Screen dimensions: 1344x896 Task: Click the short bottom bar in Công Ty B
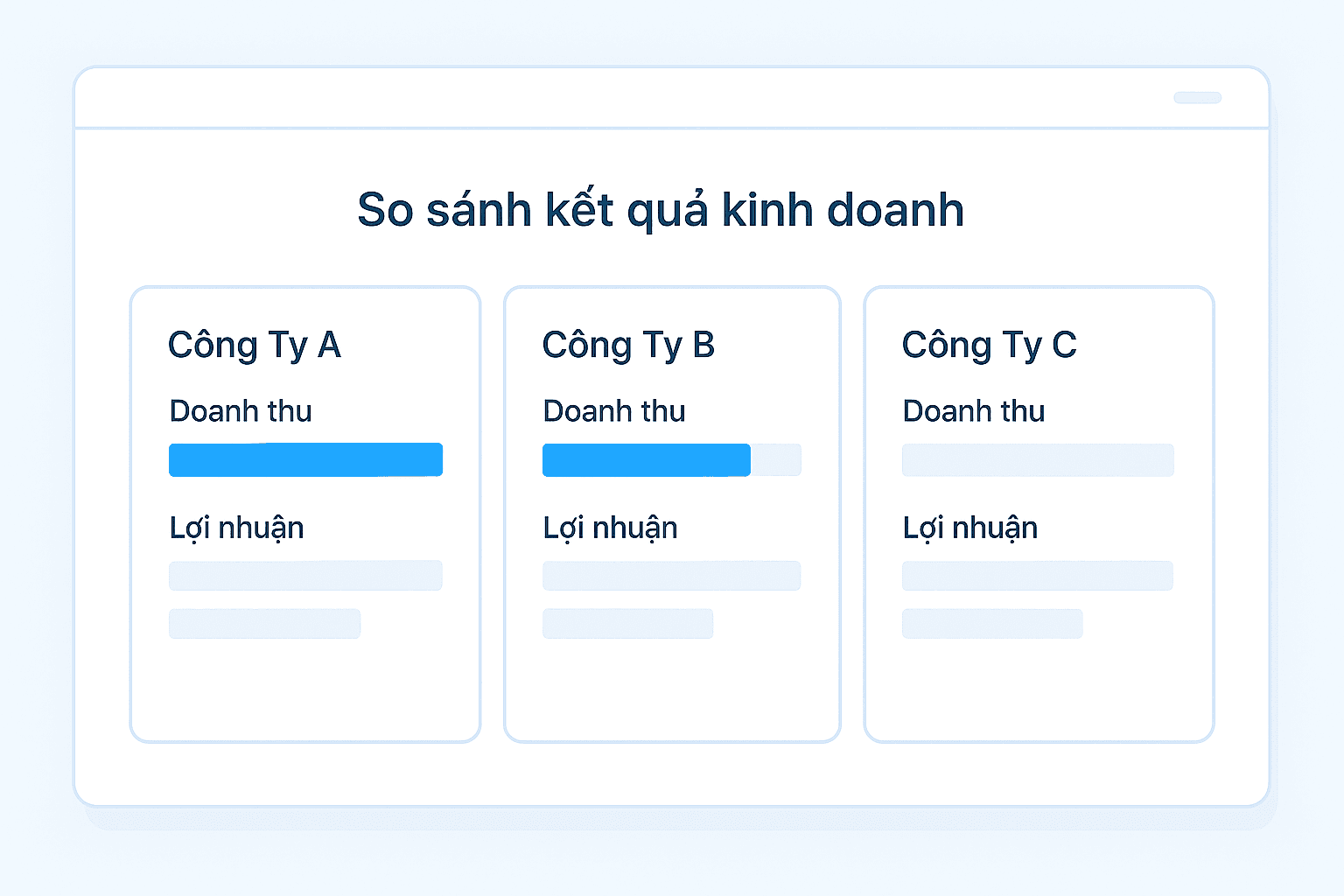627,624
